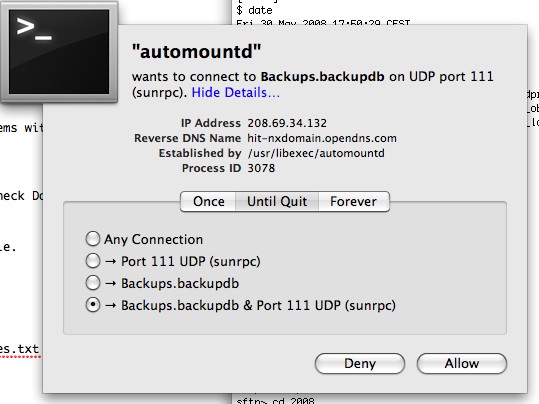Choose the Backups.backupdb only radio option
Screen dimensions: 539x404
(x=93, y=283)
